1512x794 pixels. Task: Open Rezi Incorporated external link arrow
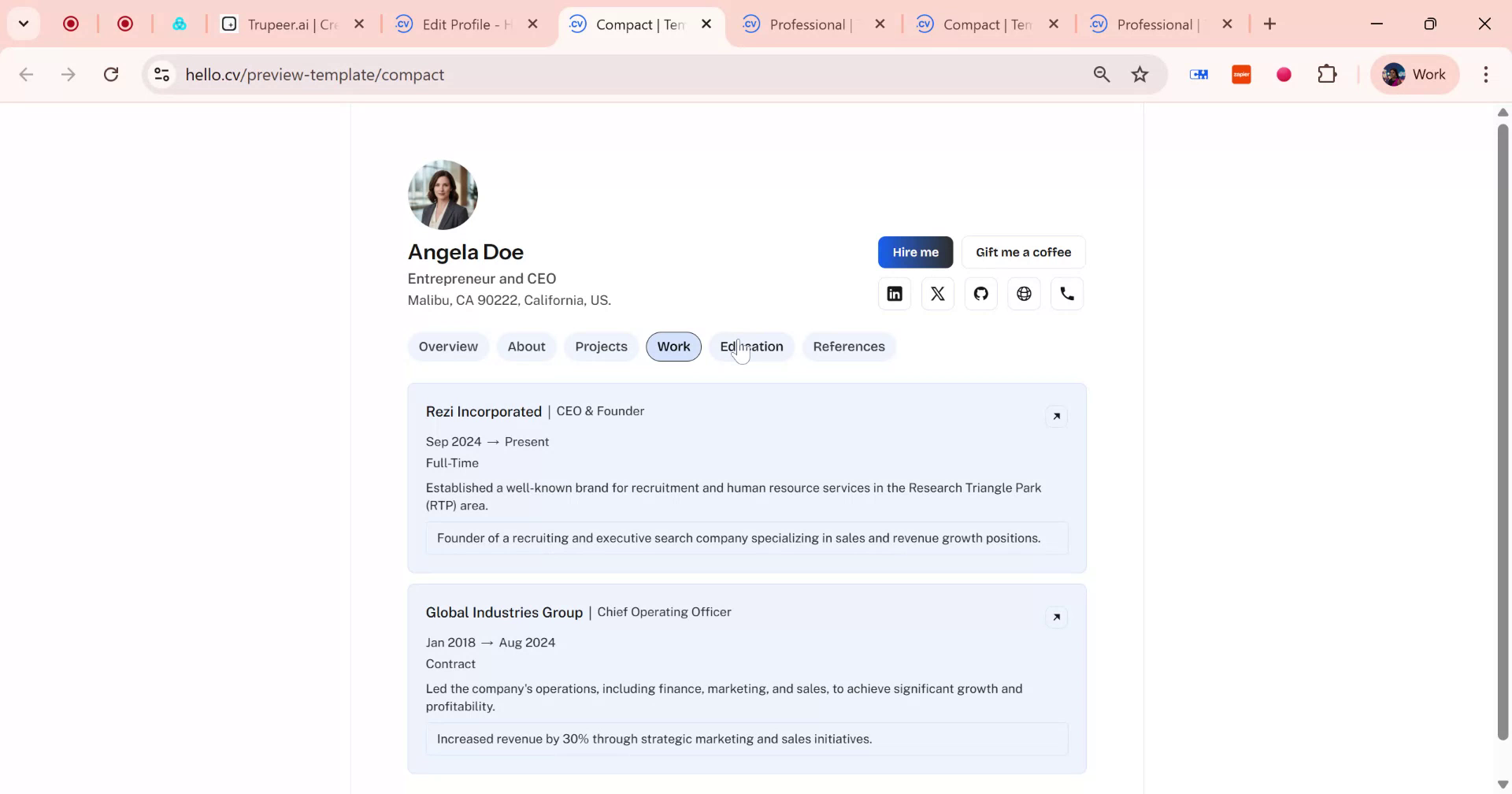1057,416
